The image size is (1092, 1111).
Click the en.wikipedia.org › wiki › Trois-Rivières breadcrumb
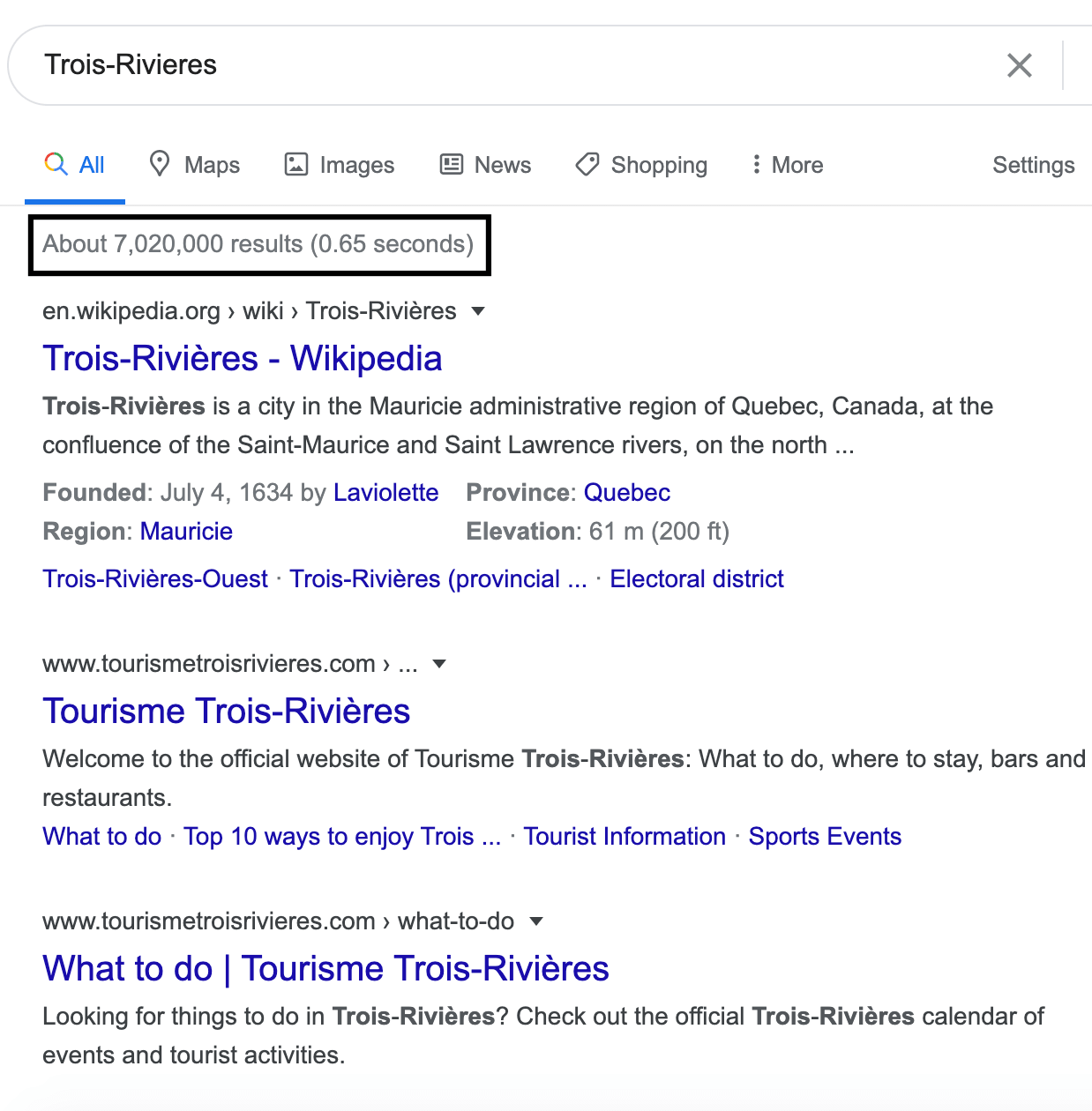click(x=250, y=311)
